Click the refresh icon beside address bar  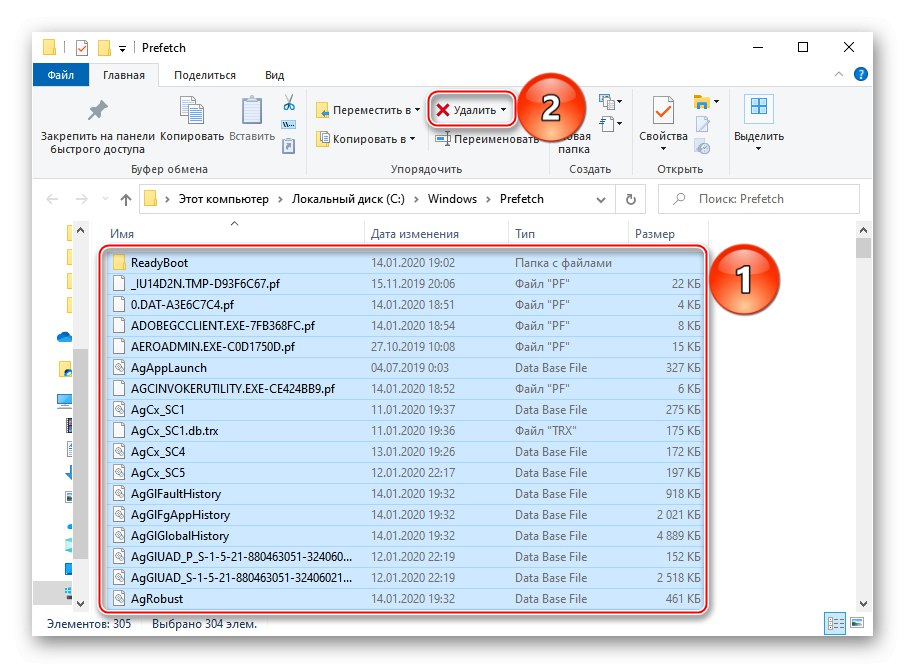coord(630,199)
